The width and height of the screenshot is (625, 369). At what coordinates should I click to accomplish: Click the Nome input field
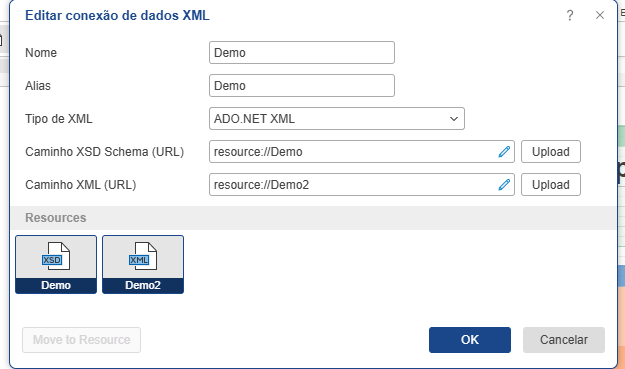302,53
